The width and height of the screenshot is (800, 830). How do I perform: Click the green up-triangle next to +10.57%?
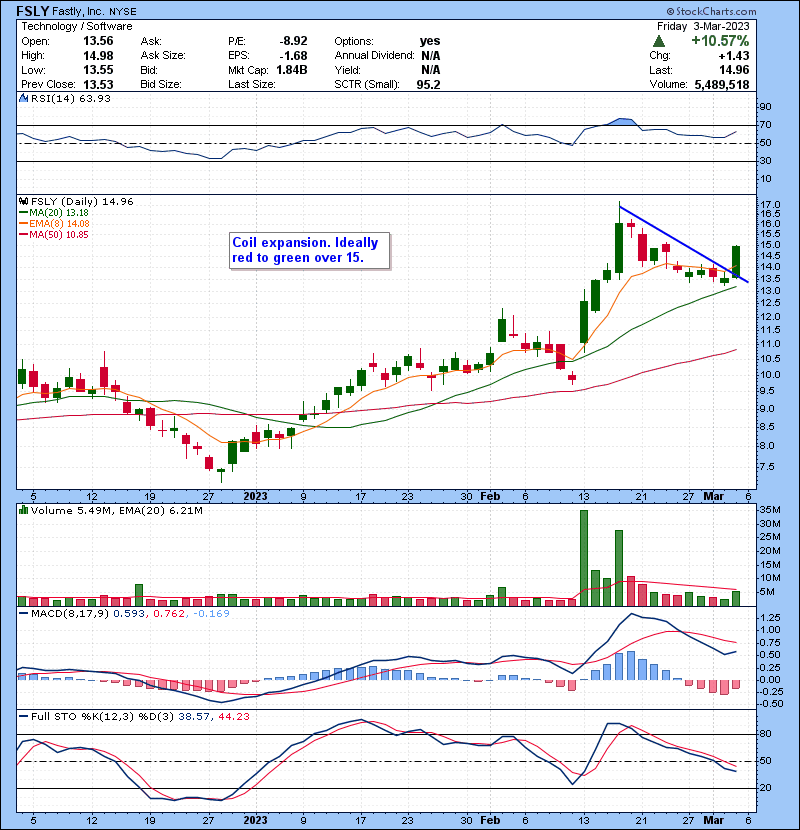pos(659,41)
